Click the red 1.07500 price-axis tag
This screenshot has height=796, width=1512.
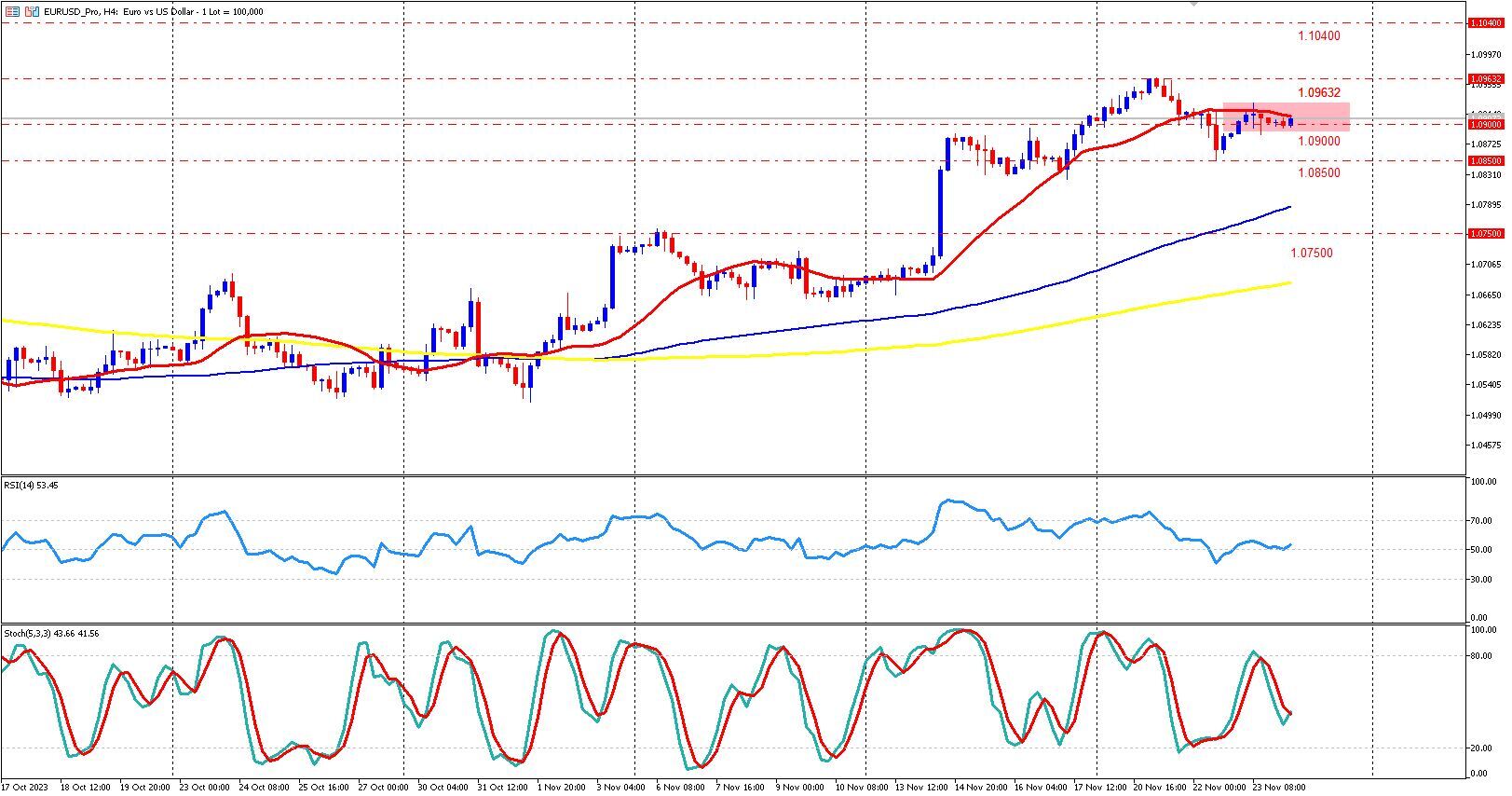(x=1486, y=234)
